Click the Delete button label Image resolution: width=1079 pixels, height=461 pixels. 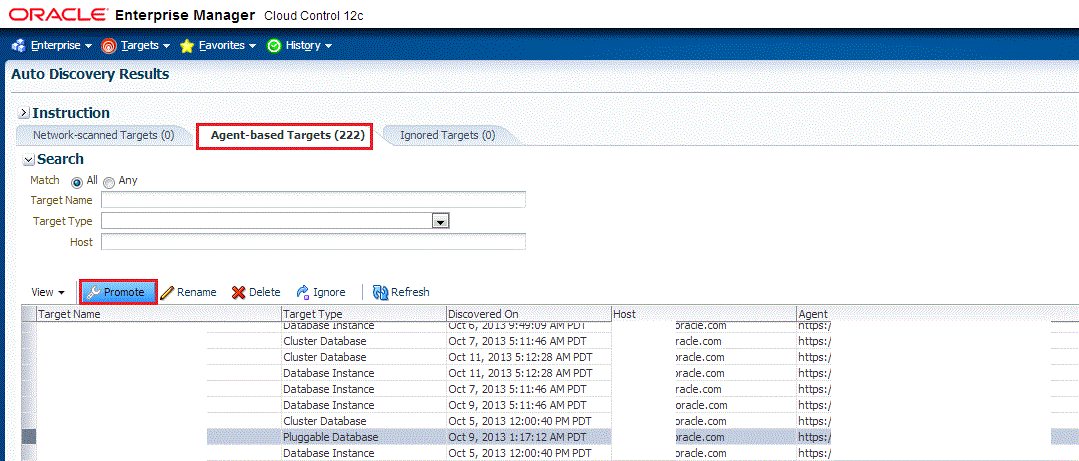click(x=264, y=292)
